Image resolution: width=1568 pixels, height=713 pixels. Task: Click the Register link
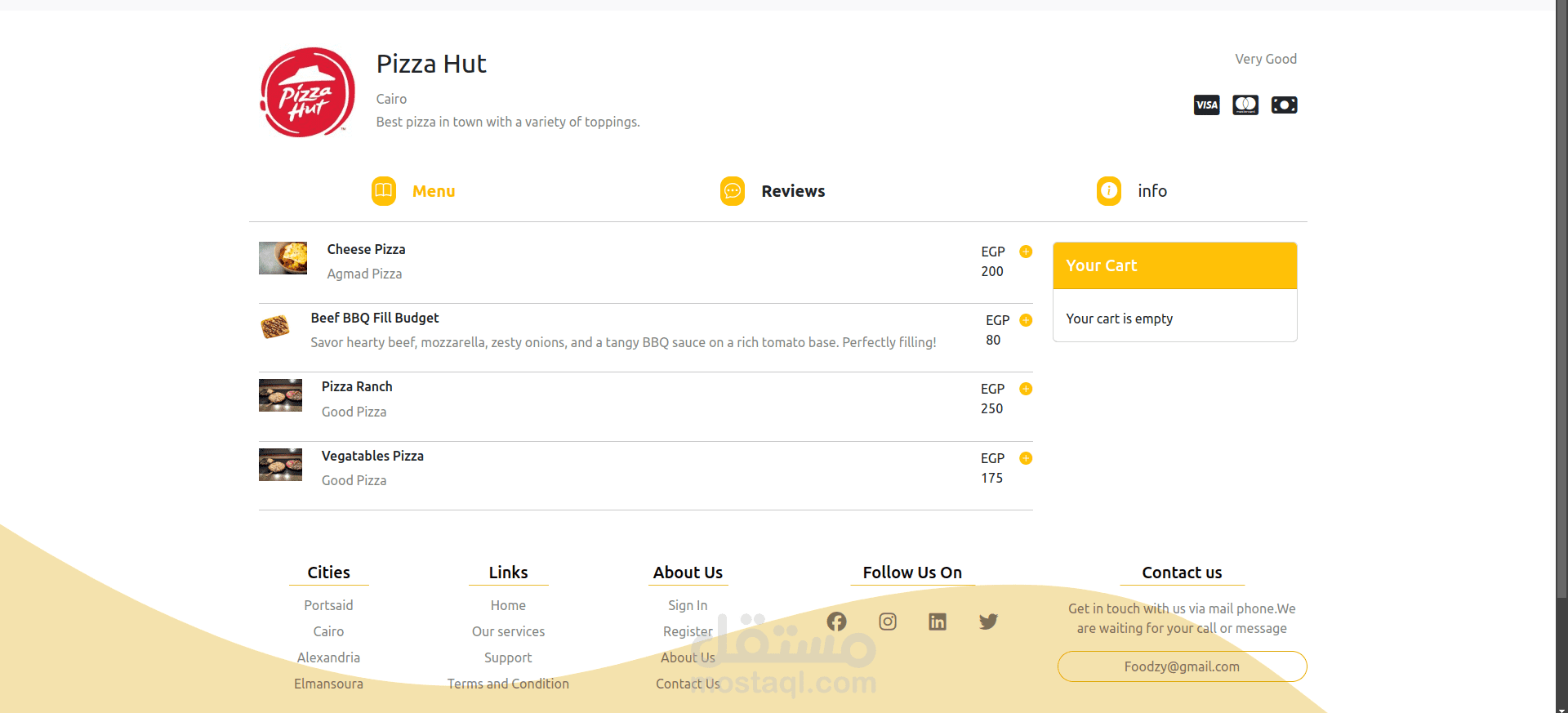(x=688, y=631)
